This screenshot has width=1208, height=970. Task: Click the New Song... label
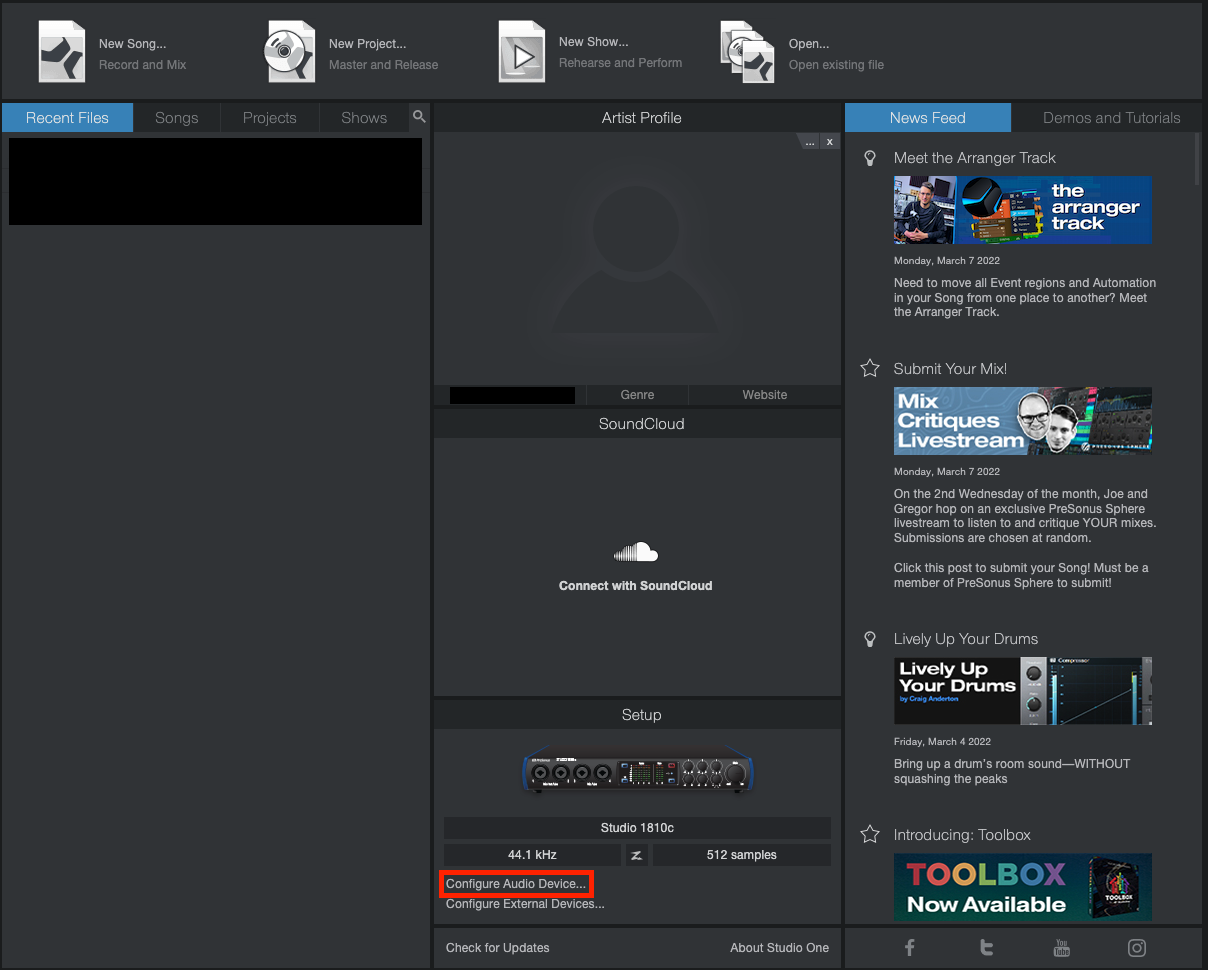(x=132, y=44)
